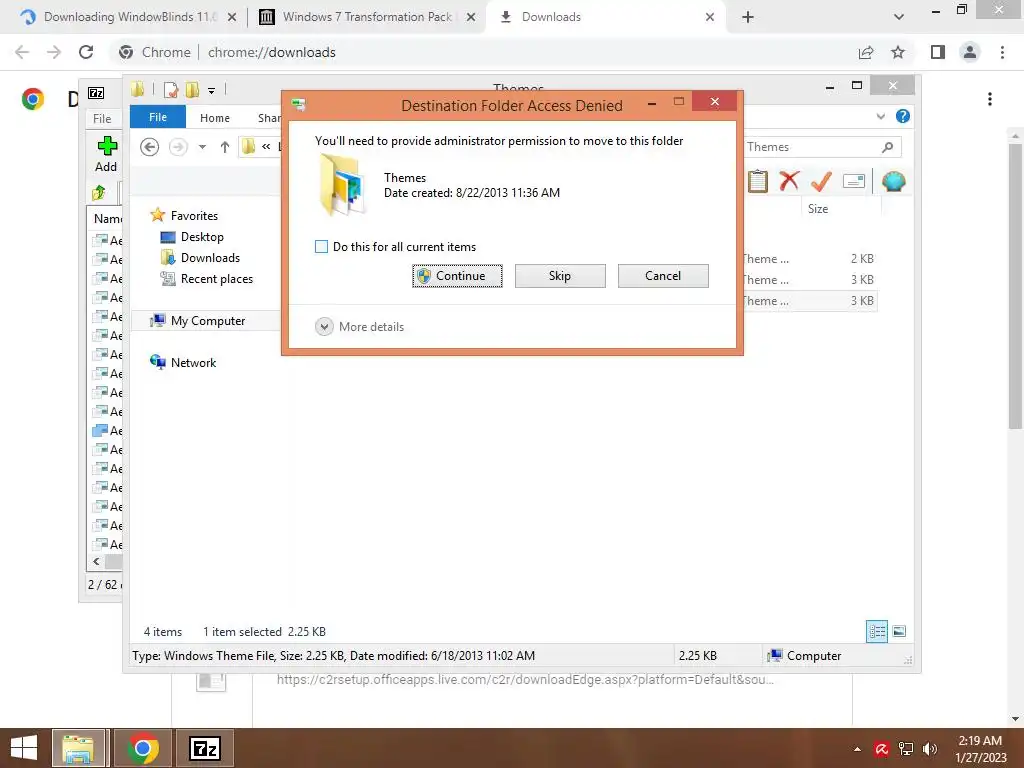Click the Properties icon in quick access toolbar
Viewport: 1024px width, 768px height.
coord(171,89)
